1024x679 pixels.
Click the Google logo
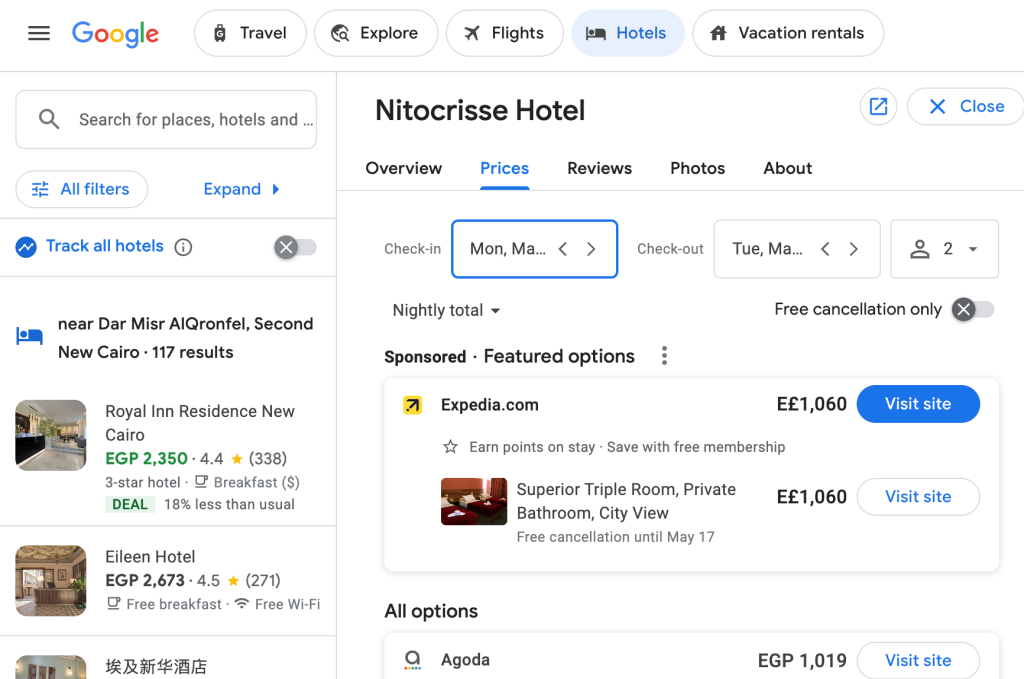coord(115,33)
